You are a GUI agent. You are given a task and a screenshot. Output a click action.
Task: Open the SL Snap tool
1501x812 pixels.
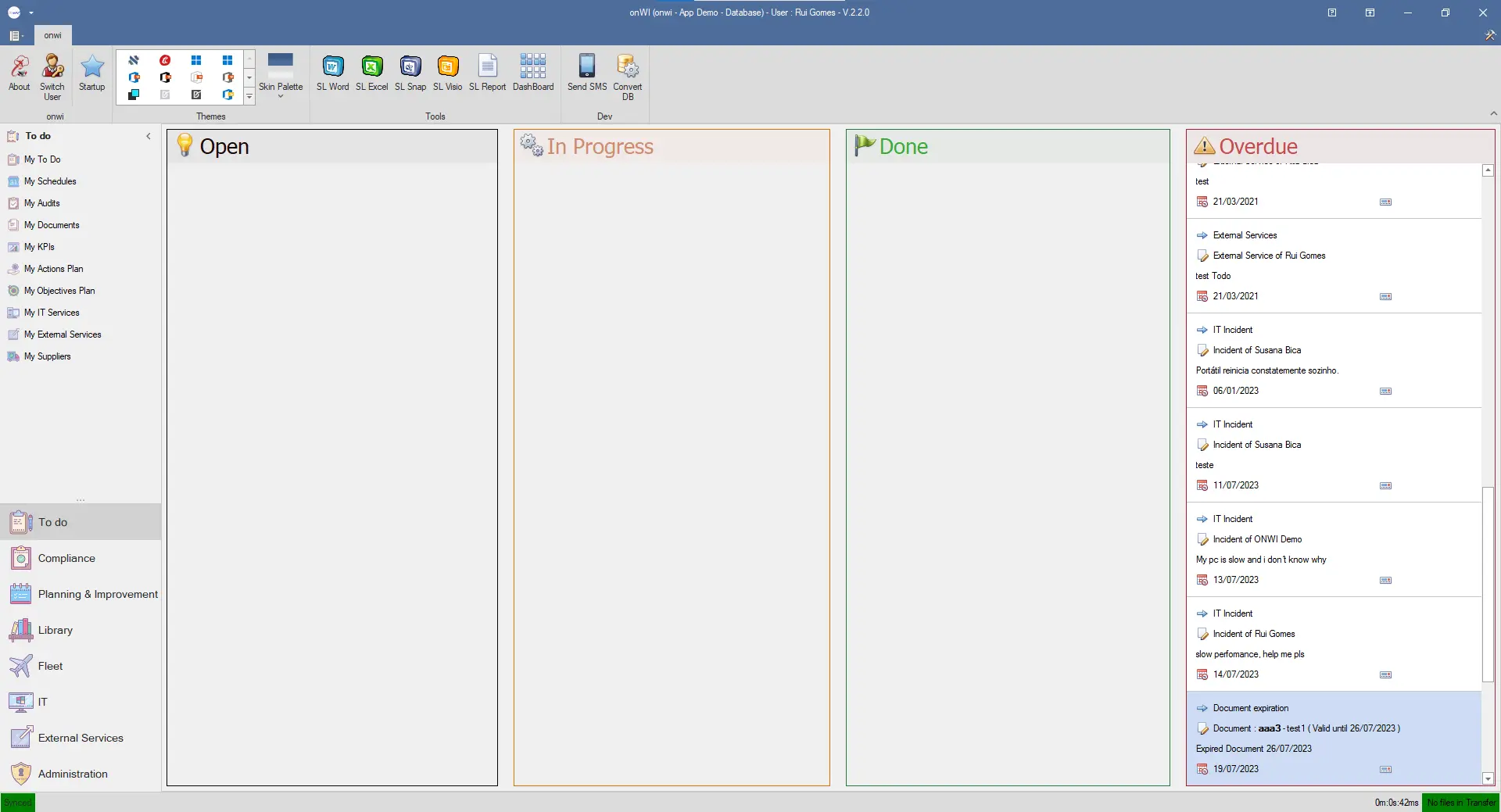click(x=410, y=73)
